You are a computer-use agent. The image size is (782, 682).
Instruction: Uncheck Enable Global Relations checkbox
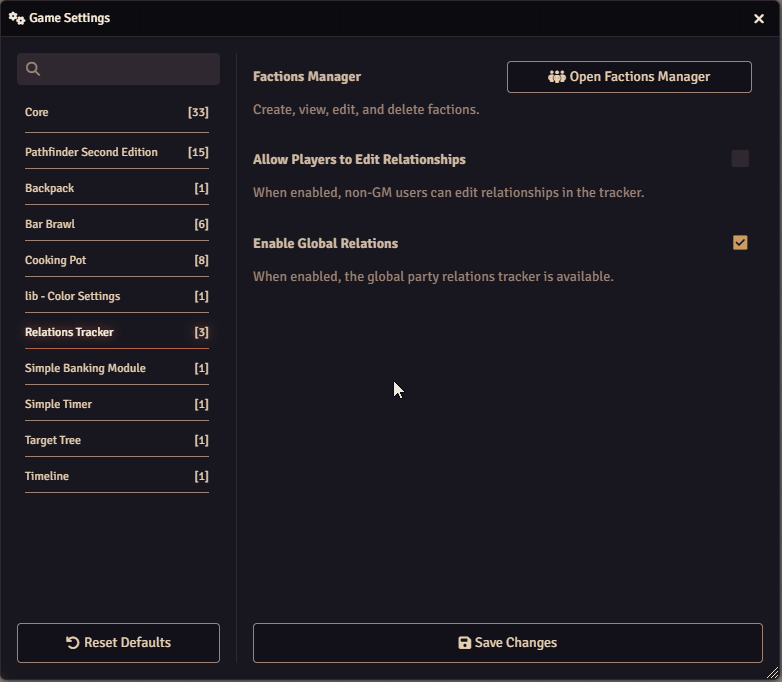740,243
